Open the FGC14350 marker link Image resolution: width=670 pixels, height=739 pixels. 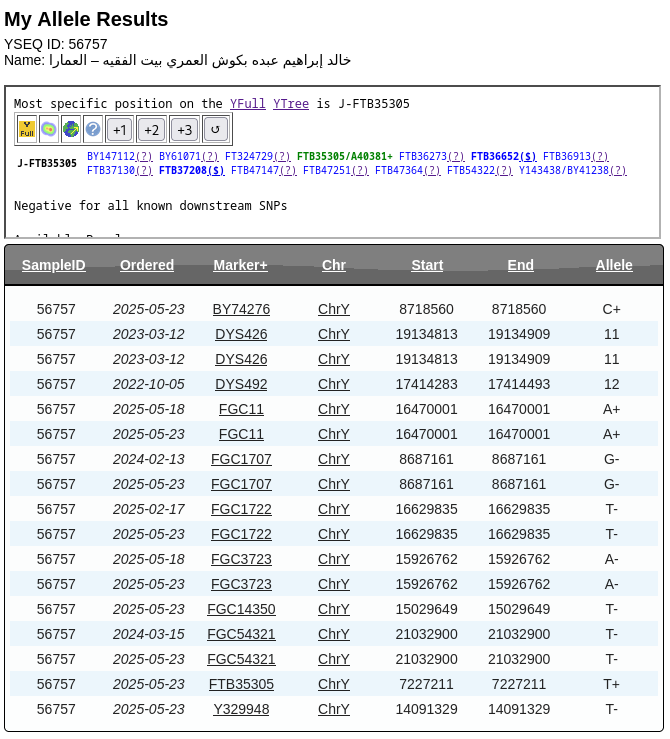(x=241, y=609)
